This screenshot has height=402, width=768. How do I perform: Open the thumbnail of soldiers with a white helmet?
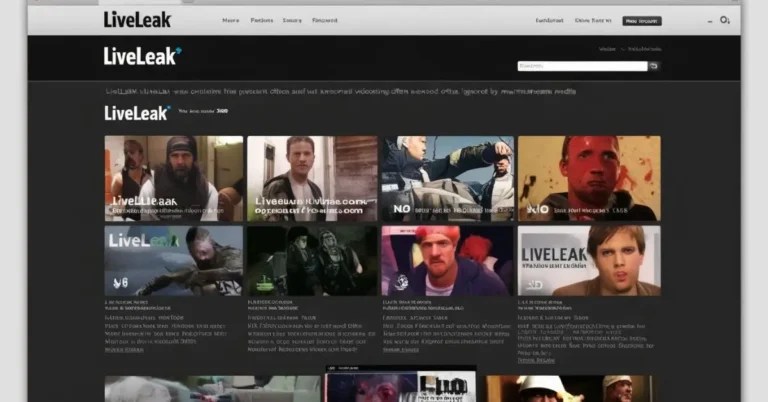point(448,179)
